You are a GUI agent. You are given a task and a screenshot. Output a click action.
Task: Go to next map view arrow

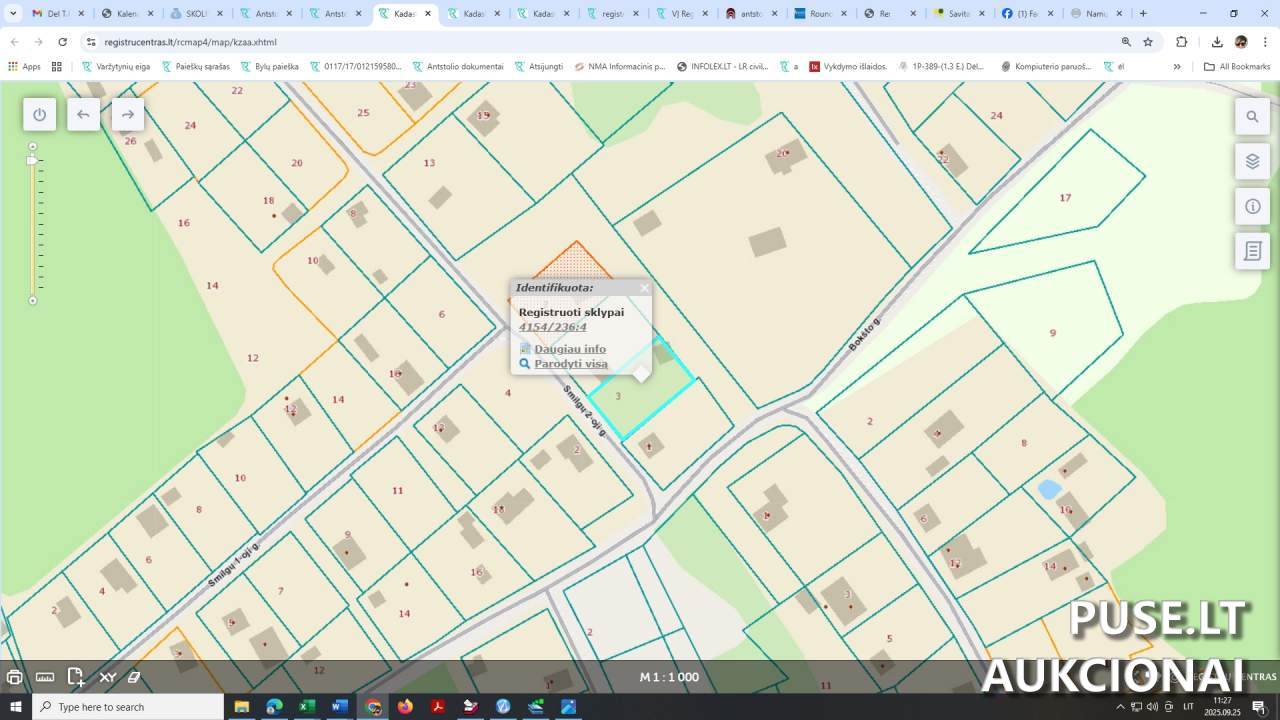pyautogui.click(x=127, y=114)
